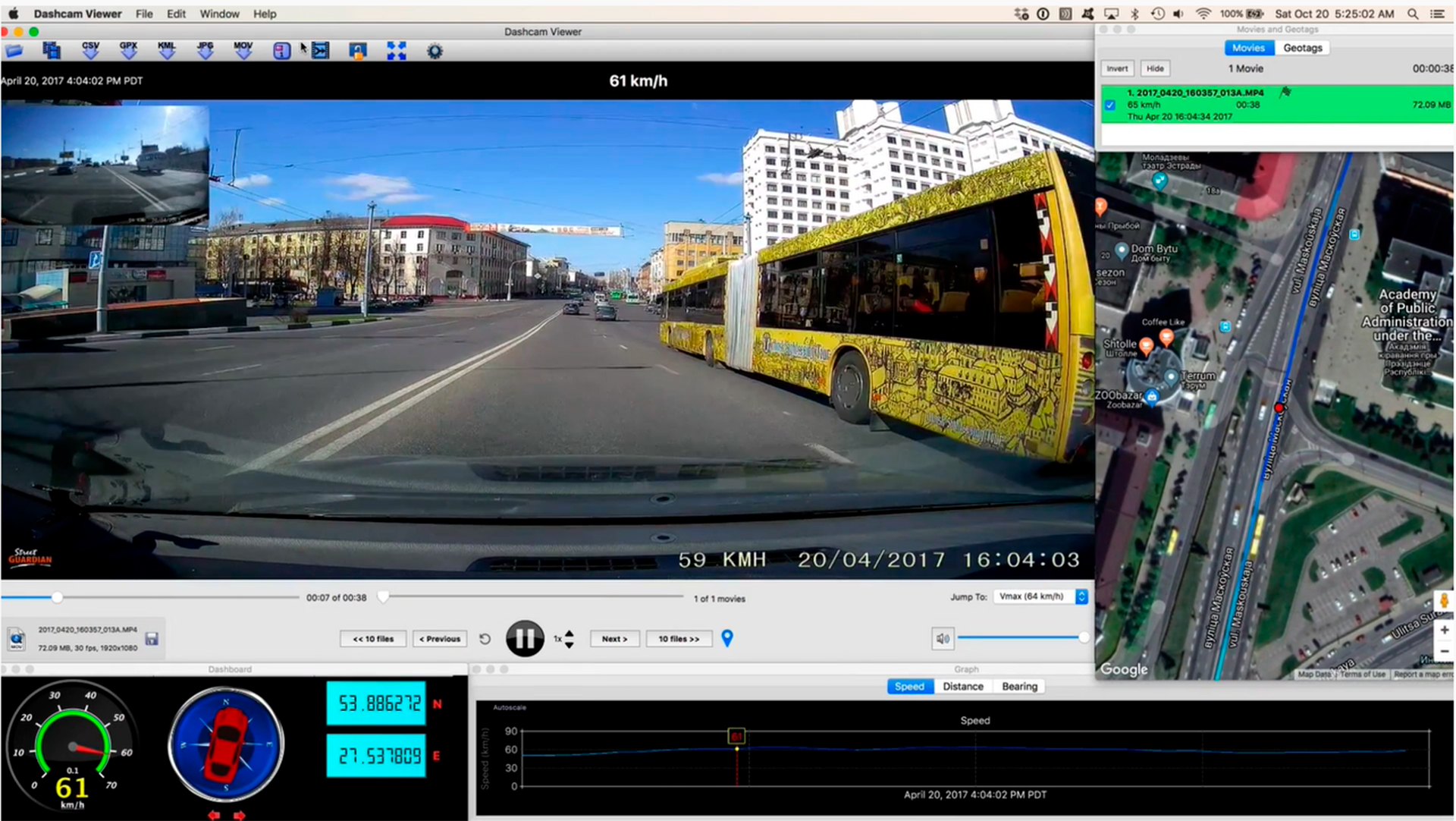Click the 10 files >> button

[x=679, y=639]
